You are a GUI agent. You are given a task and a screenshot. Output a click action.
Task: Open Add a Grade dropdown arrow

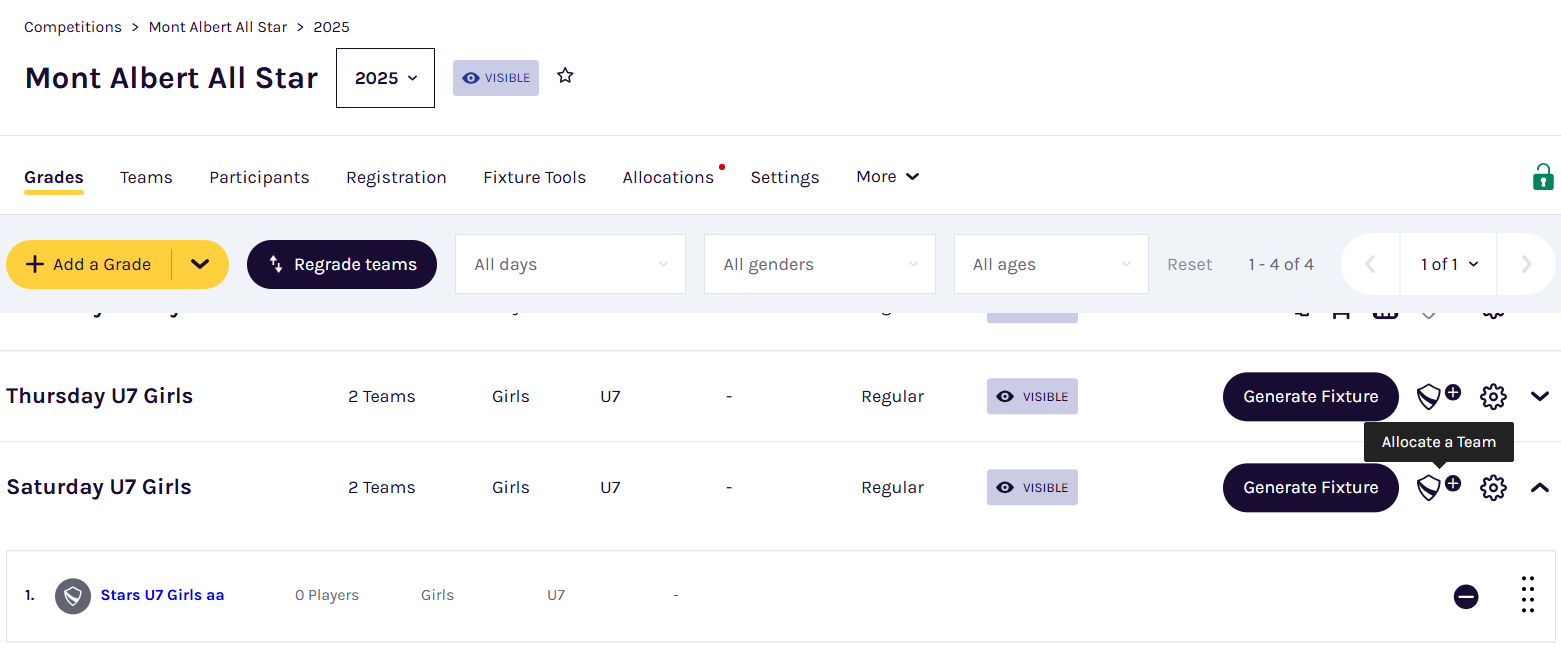pos(200,264)
